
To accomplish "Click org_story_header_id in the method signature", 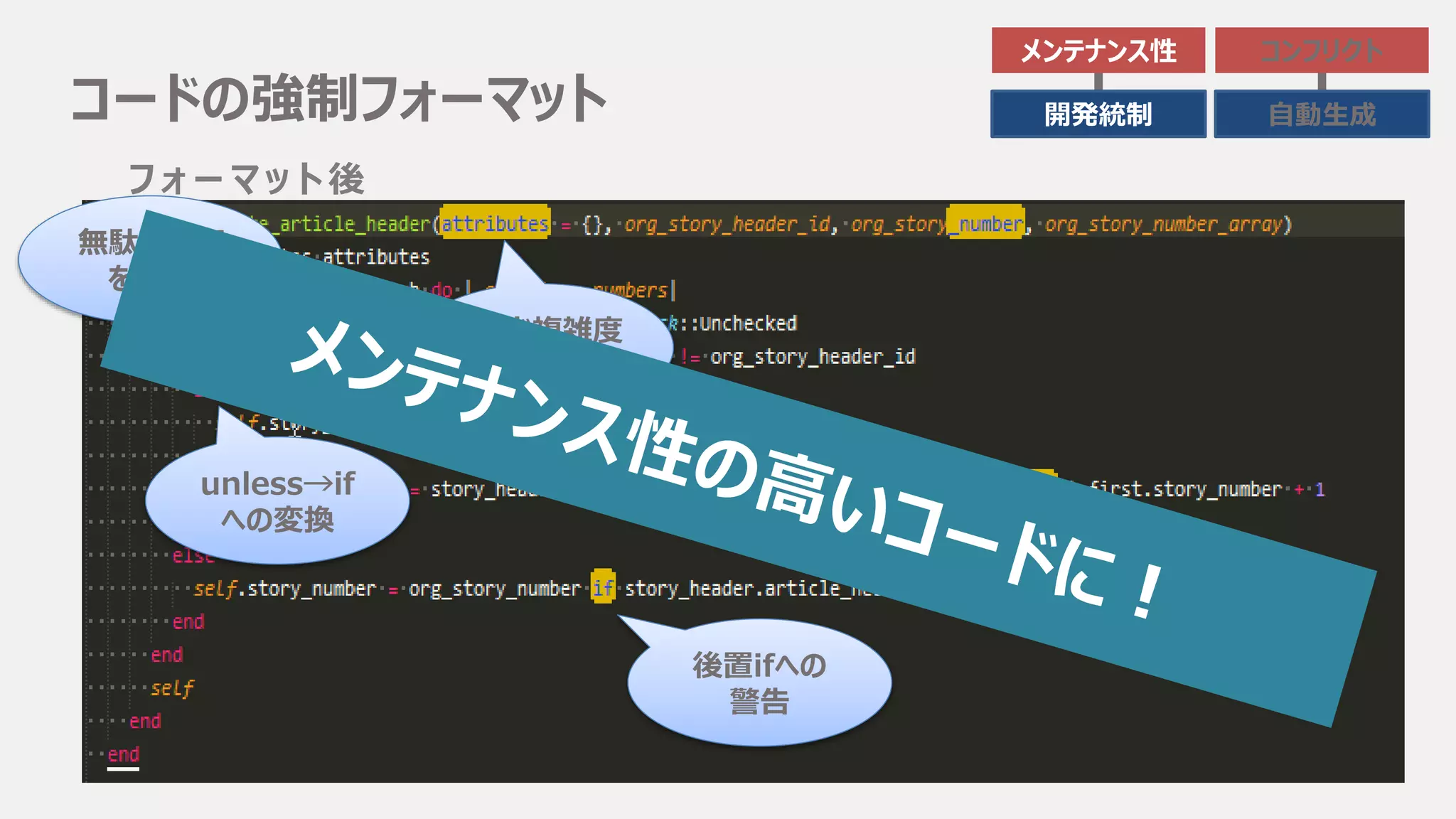I will [x=728, y=225].
